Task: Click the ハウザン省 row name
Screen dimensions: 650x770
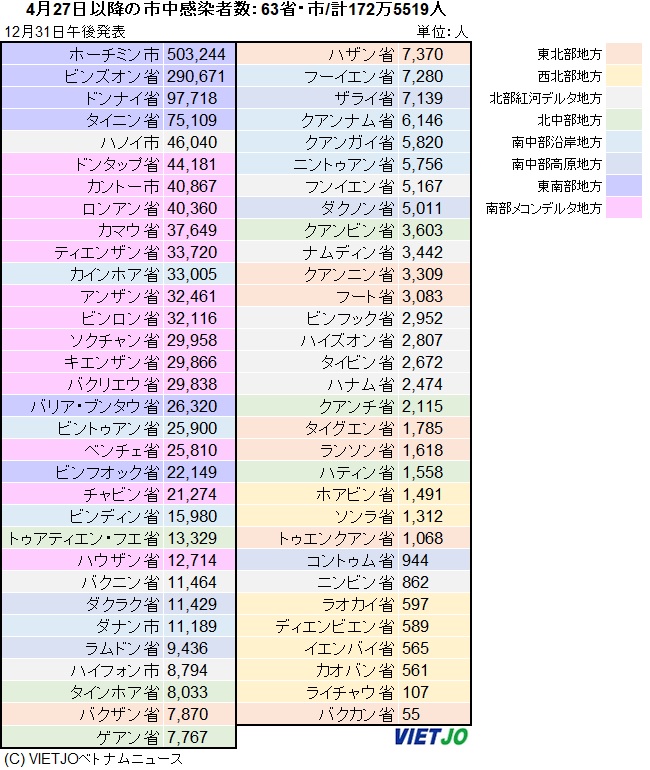Action: click(x=118, y=560)
